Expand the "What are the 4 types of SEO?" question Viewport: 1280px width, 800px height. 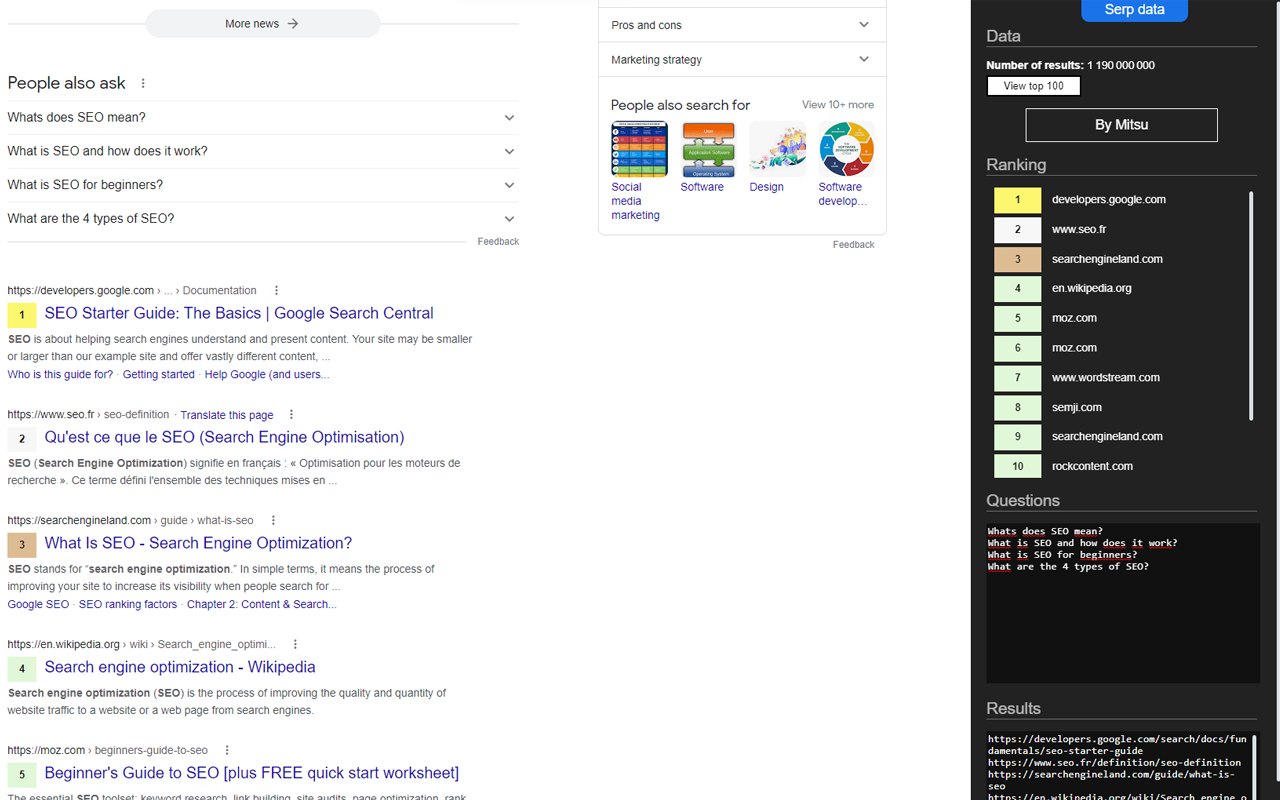pyautogui.click(x=262, y=218)
